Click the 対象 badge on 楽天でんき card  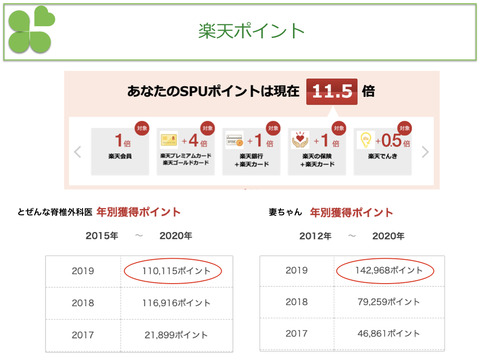pos(404,128)
